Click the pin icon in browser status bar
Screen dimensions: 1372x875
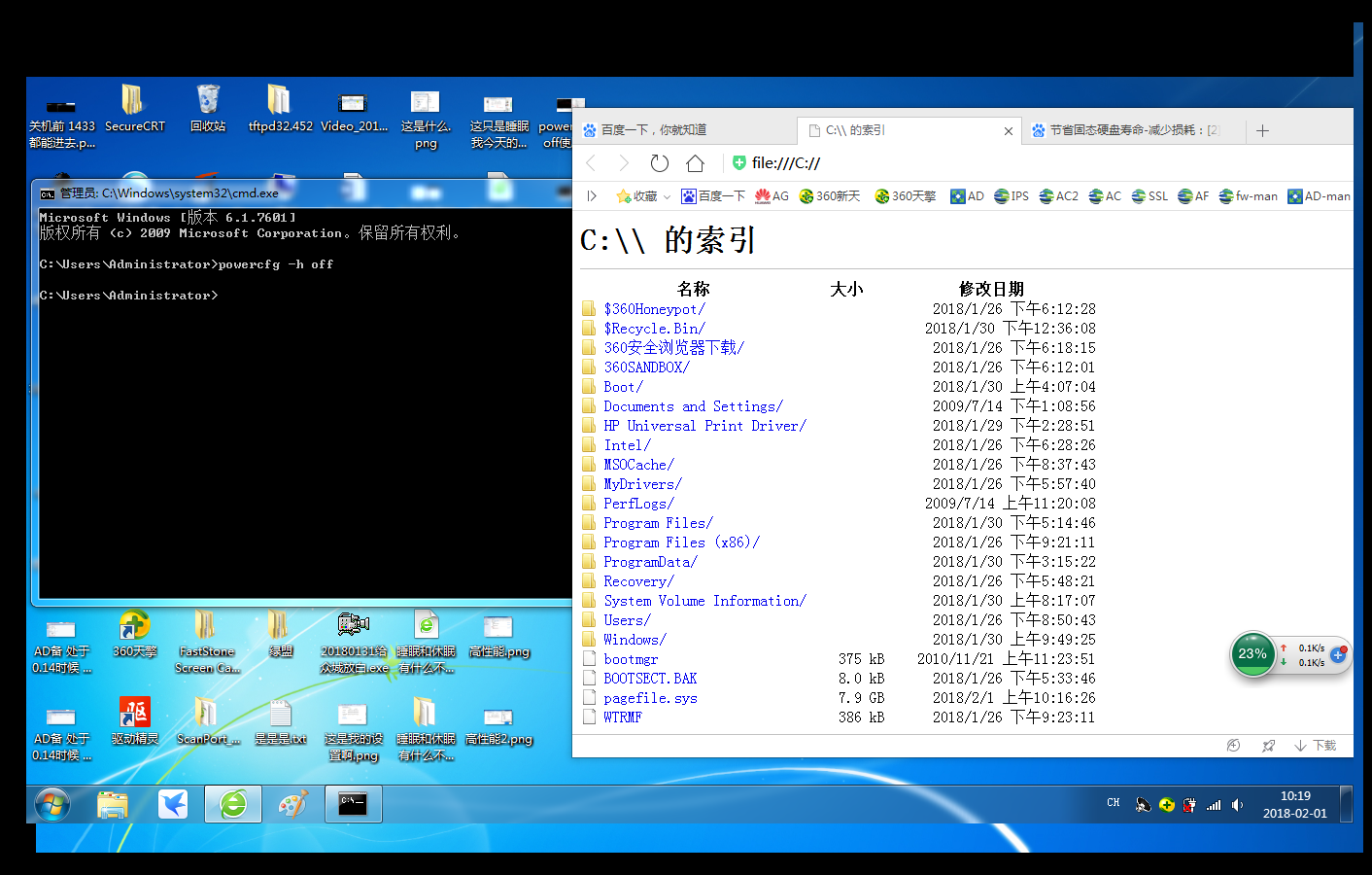tap(1268, 746)
